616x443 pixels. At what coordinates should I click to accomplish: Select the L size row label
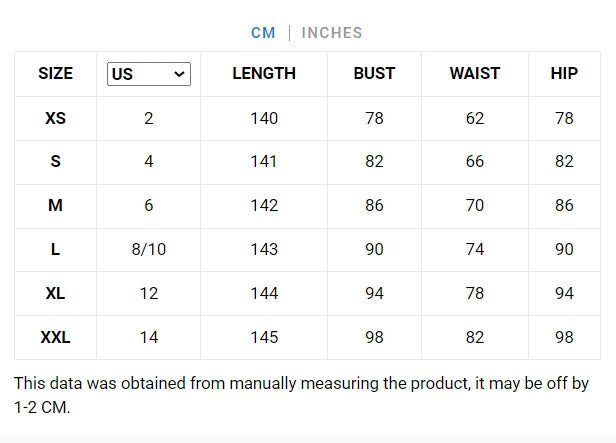pyautogui.click(x=56, y=250)
